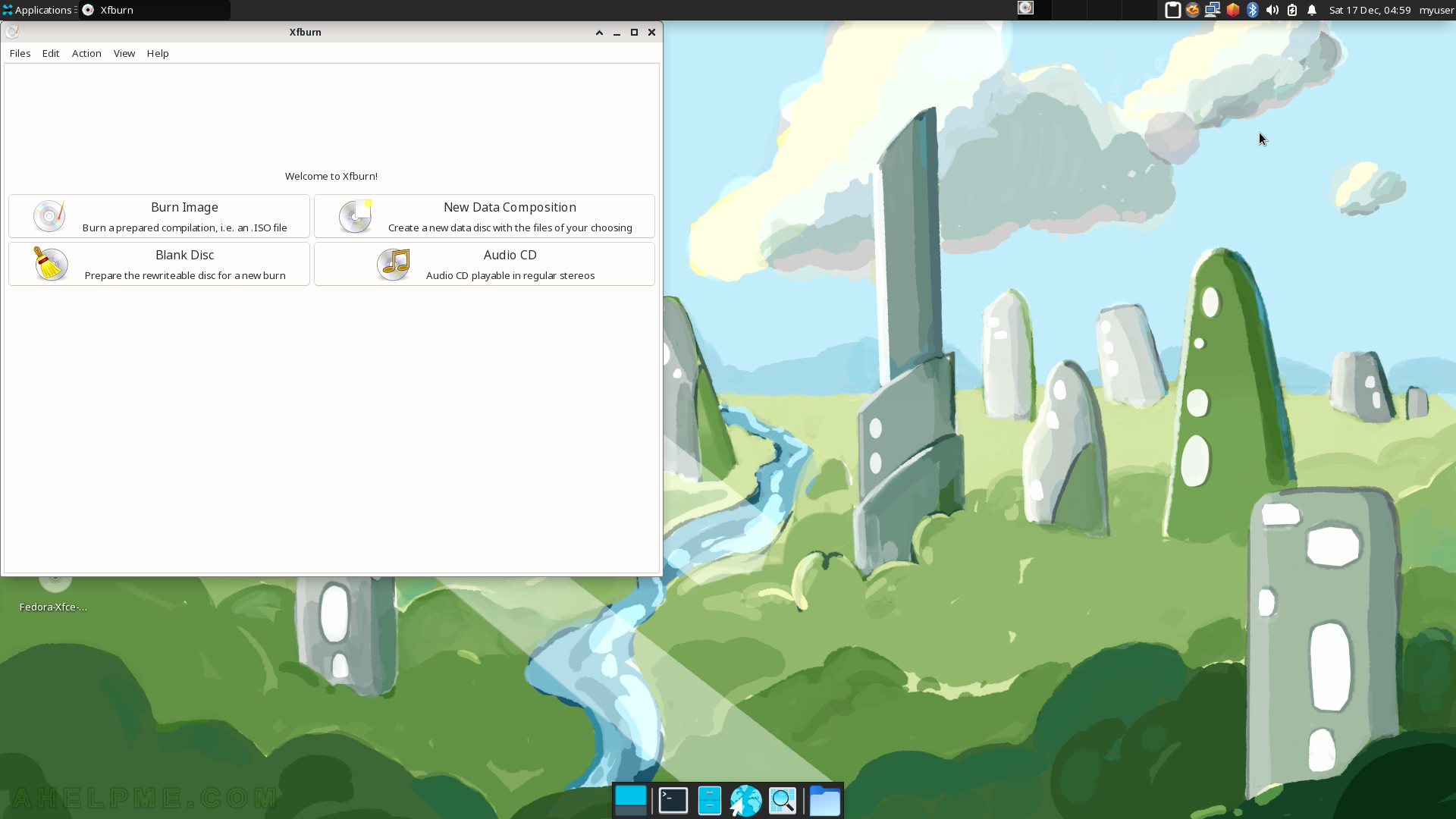Select the Xfburn taskbar window button
Screen dimensions: 1456x819
pos(155,10)
